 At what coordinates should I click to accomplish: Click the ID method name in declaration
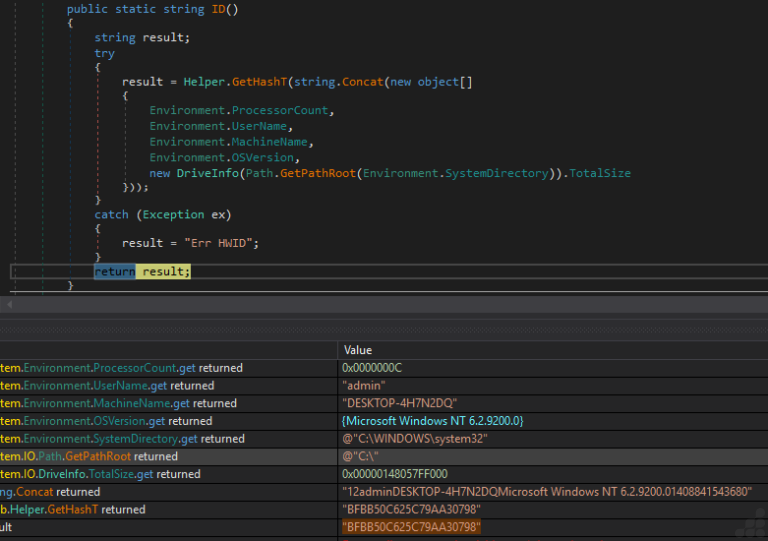pos(218,9)
